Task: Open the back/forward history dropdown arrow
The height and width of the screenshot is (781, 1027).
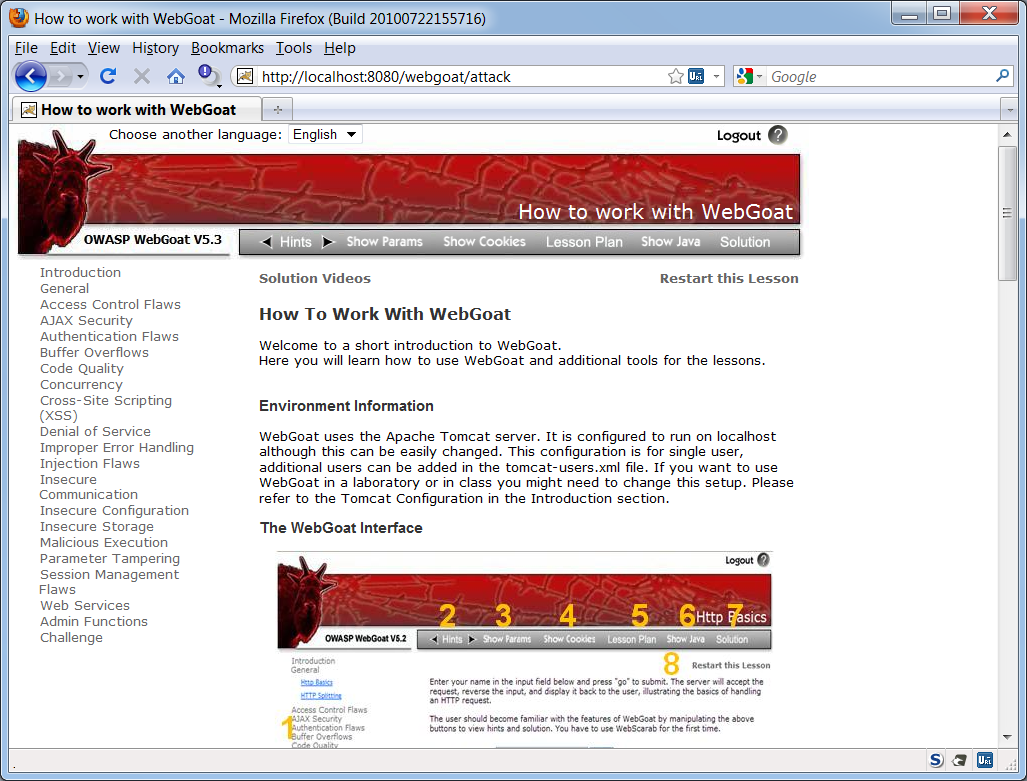Action: point(81,77)
